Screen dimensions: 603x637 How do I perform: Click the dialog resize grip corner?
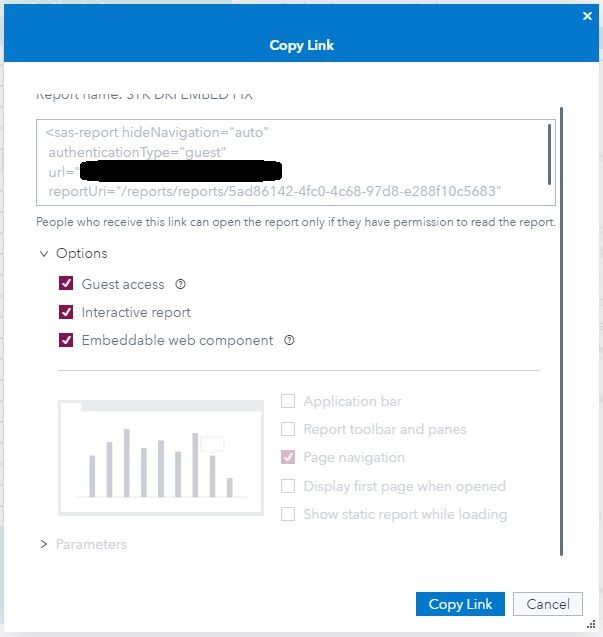tap(590, 624)
